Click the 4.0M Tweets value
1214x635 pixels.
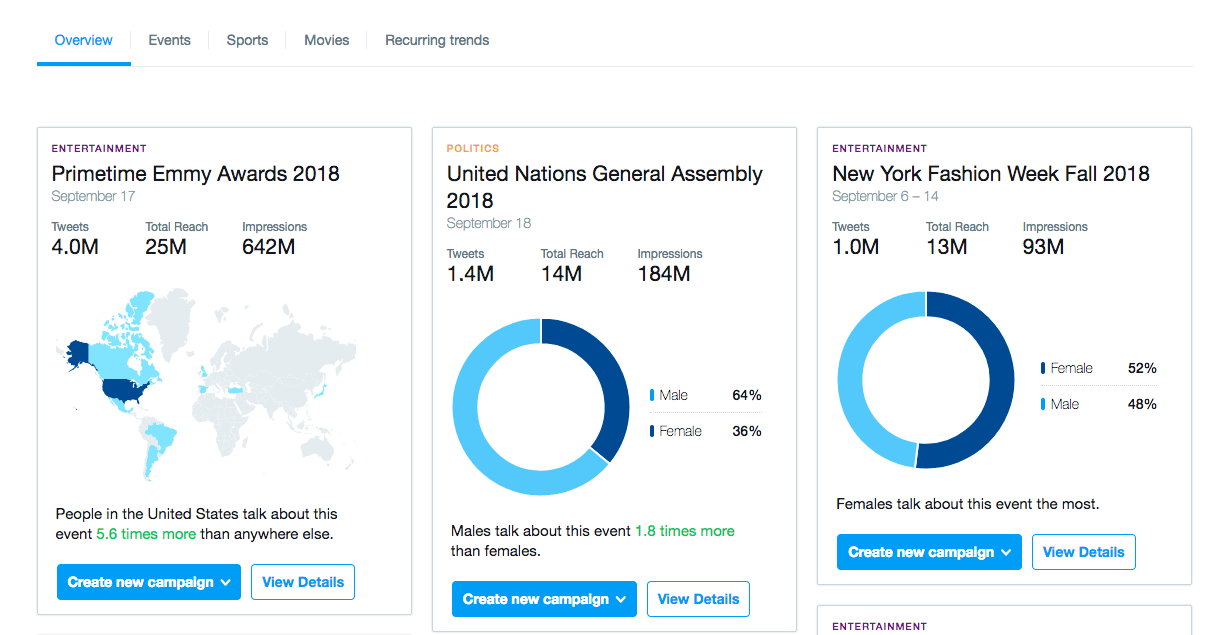(x=75, y=246)
